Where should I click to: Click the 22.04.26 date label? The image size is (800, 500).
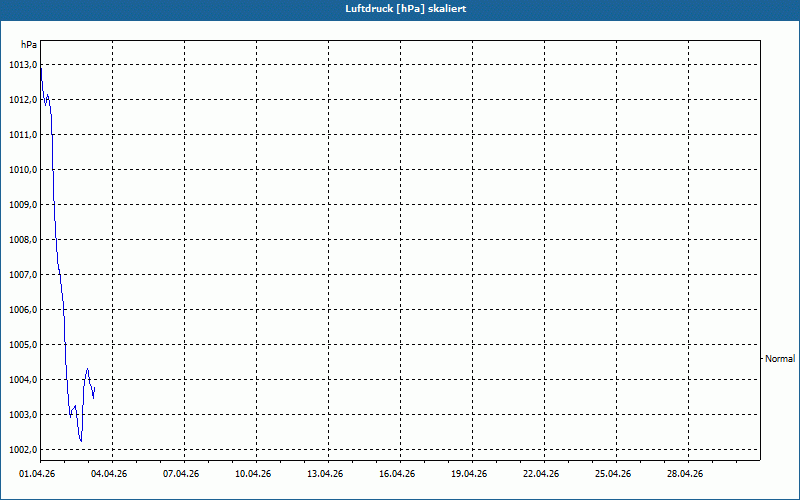541,474
